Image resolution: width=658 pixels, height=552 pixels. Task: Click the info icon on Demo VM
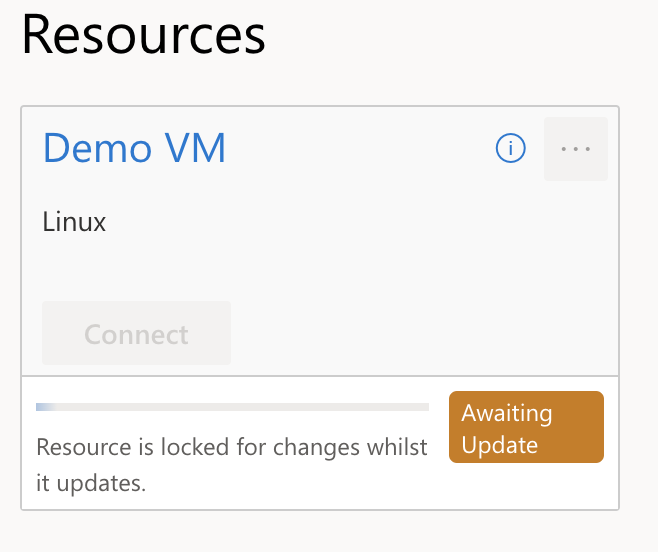coord(510,149)
